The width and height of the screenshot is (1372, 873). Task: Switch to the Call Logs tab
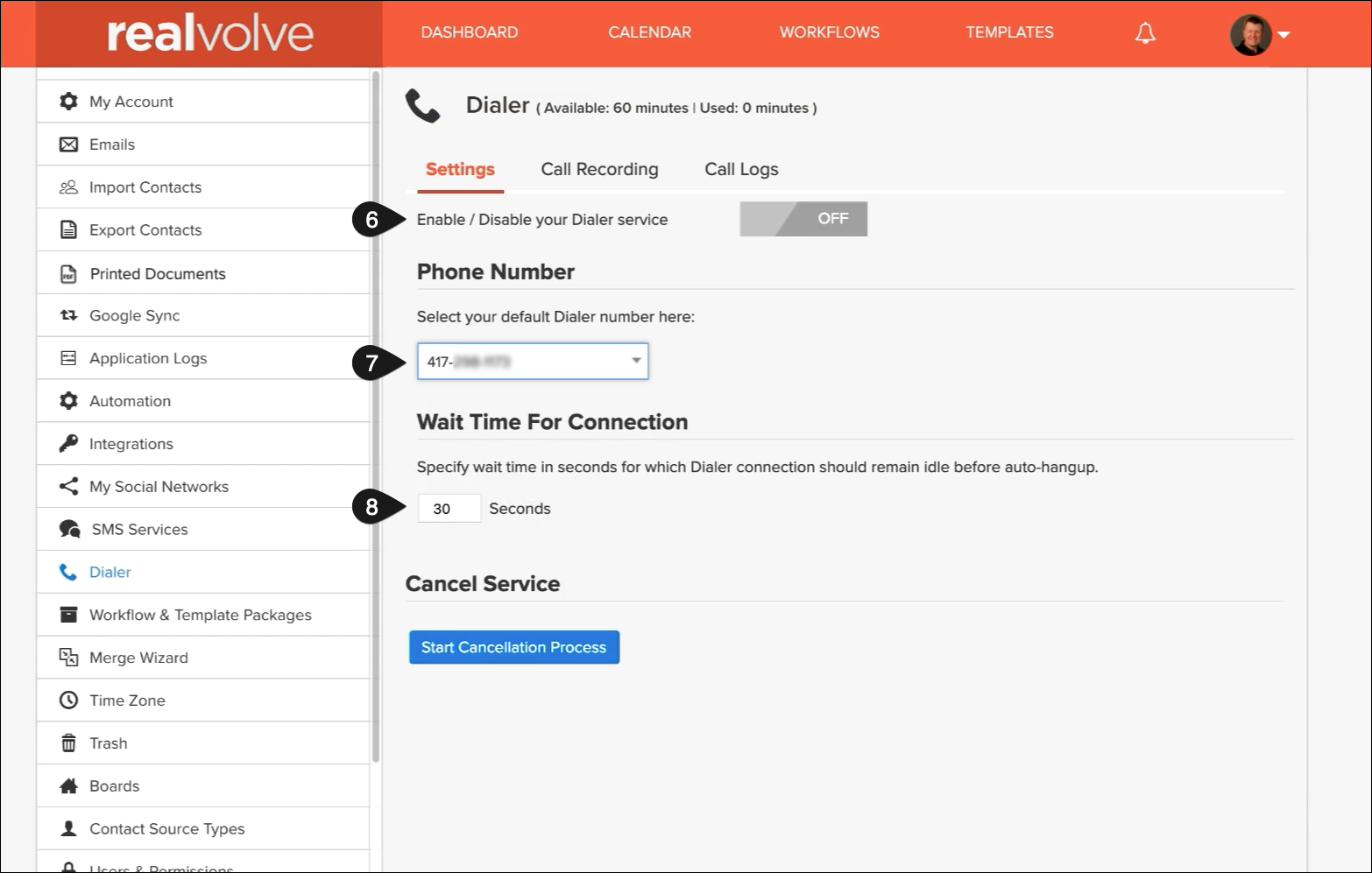point(741,170)
